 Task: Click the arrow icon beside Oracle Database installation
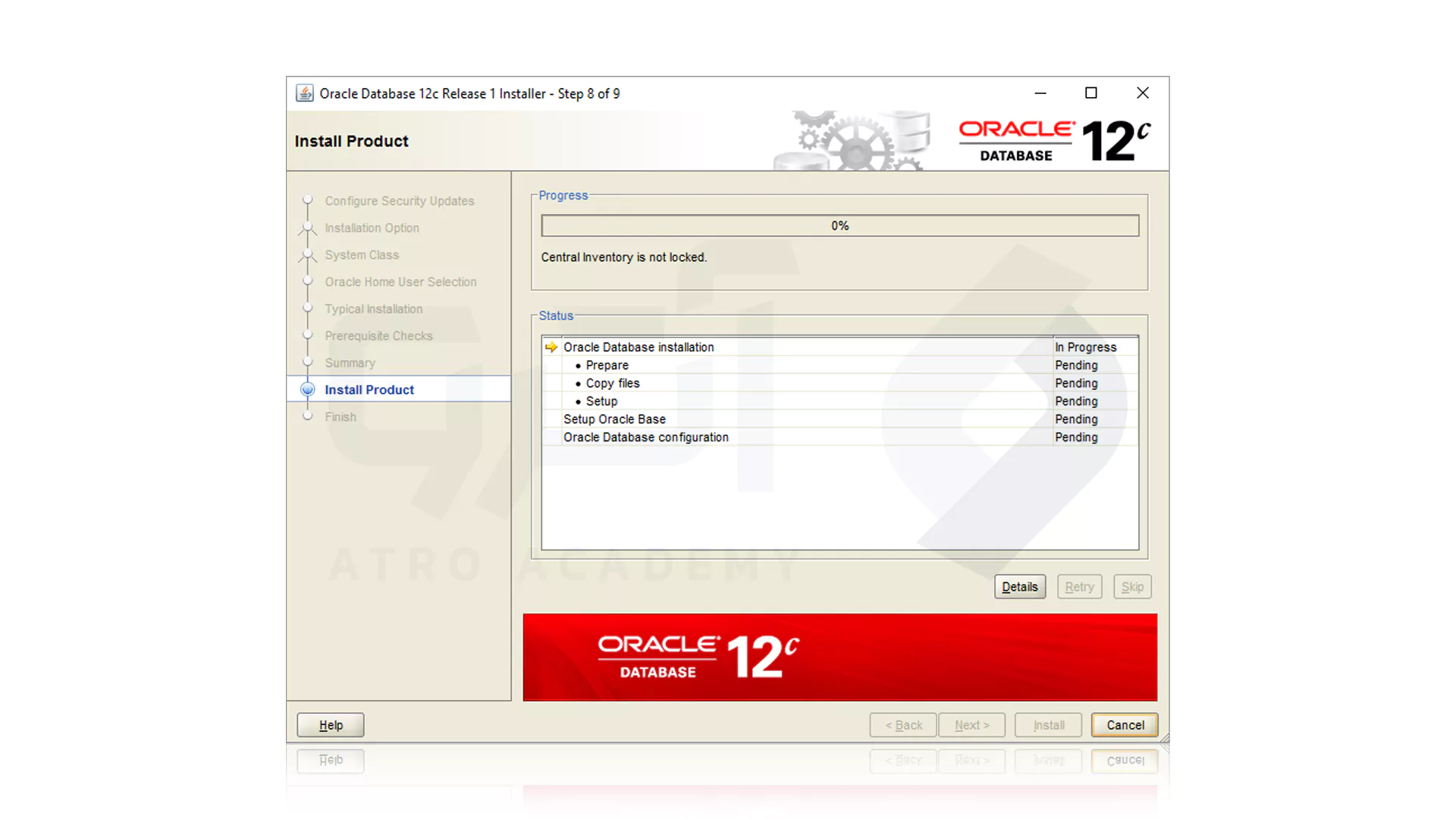(551, 347)
